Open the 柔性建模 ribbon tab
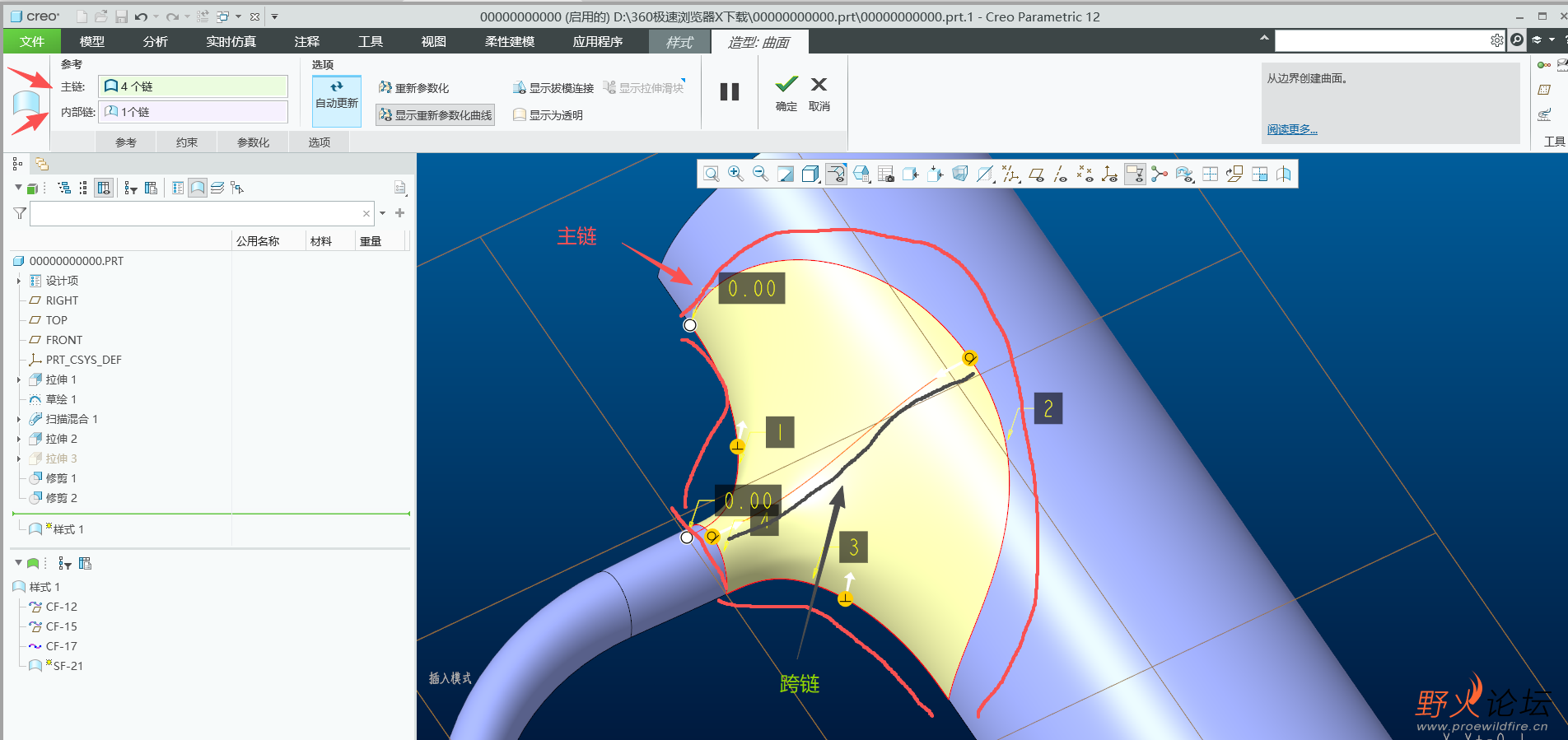 point(510,41)
